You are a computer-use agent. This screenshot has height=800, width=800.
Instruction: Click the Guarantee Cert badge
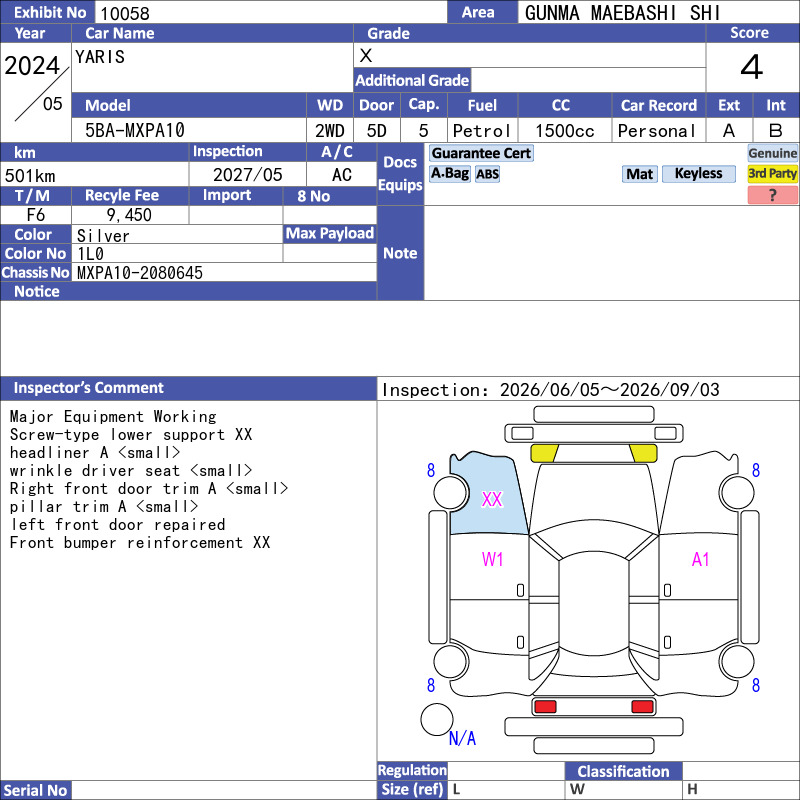click(x=481, y=153)
